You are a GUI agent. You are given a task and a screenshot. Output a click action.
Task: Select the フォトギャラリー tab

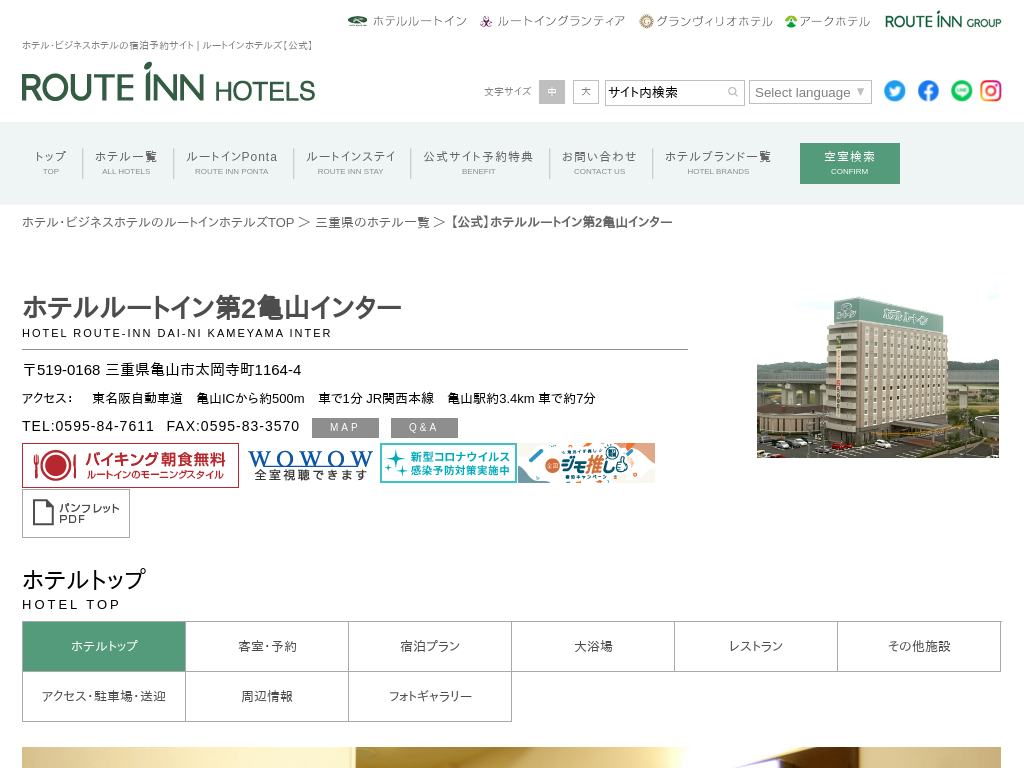click(430, 696)
